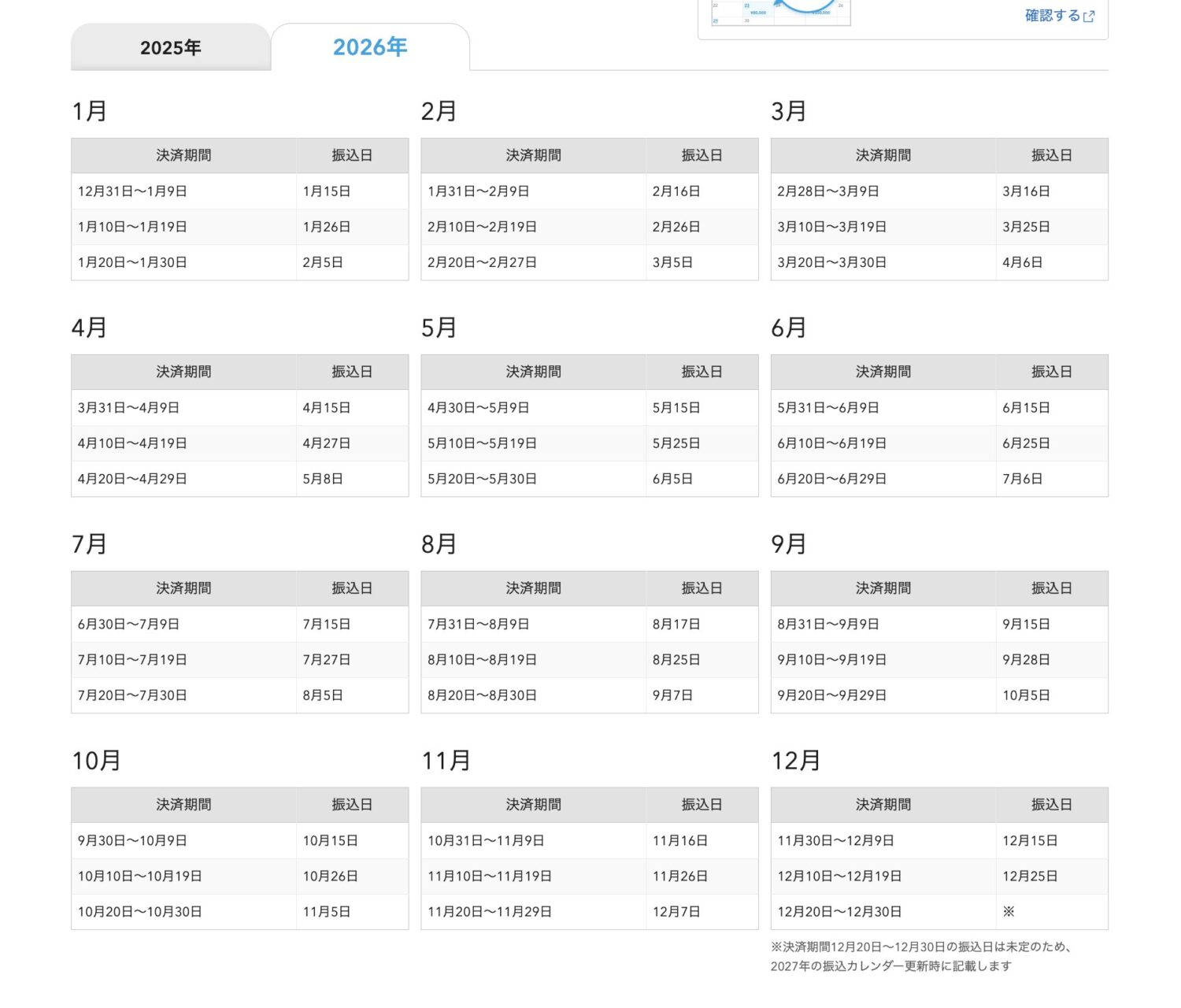
Task: Click the 振込日 header in the 3月 table
Action: point(1051,156)
